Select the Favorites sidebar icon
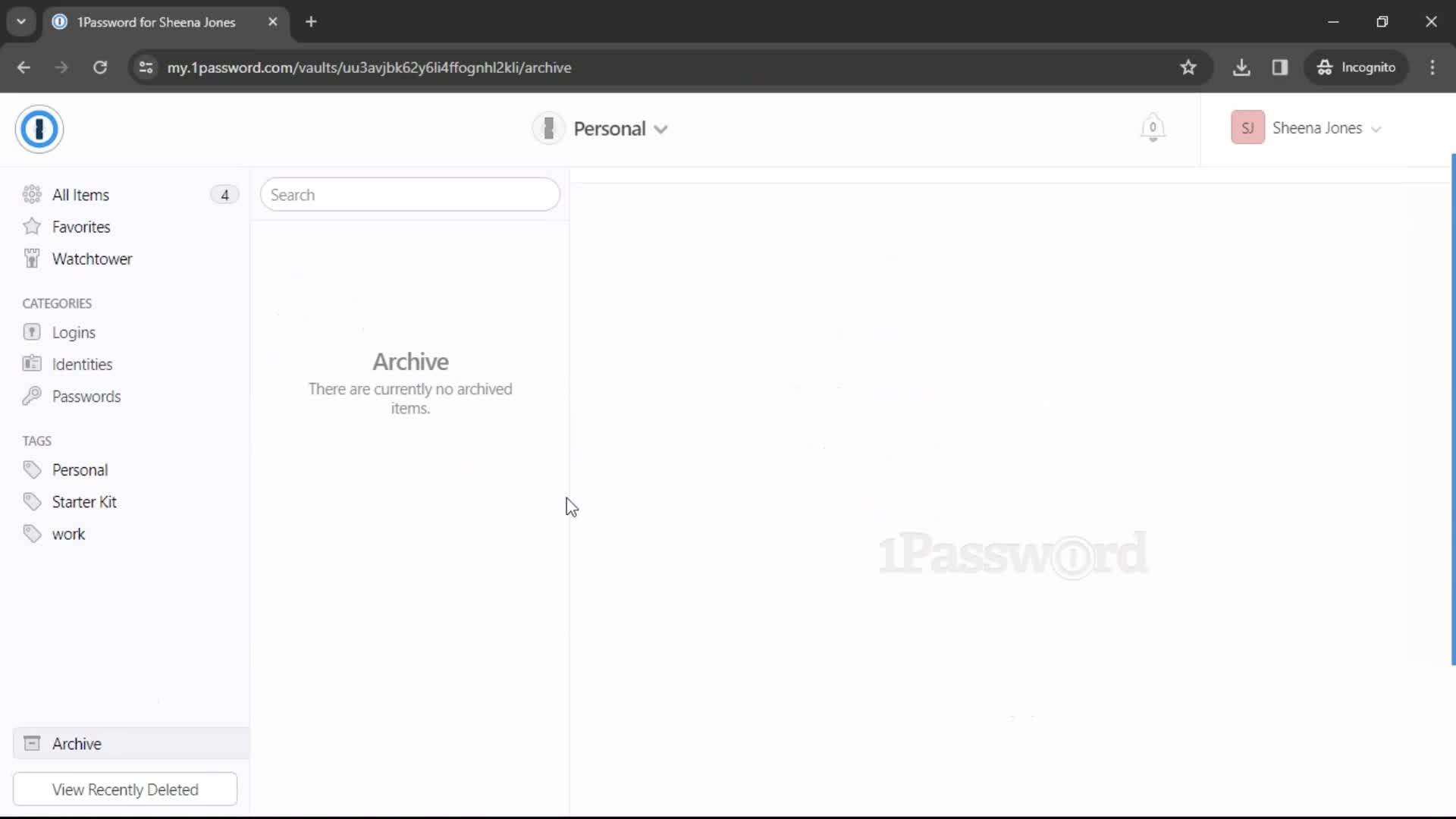Viewport: 1456px width, 819px height. 32,227
